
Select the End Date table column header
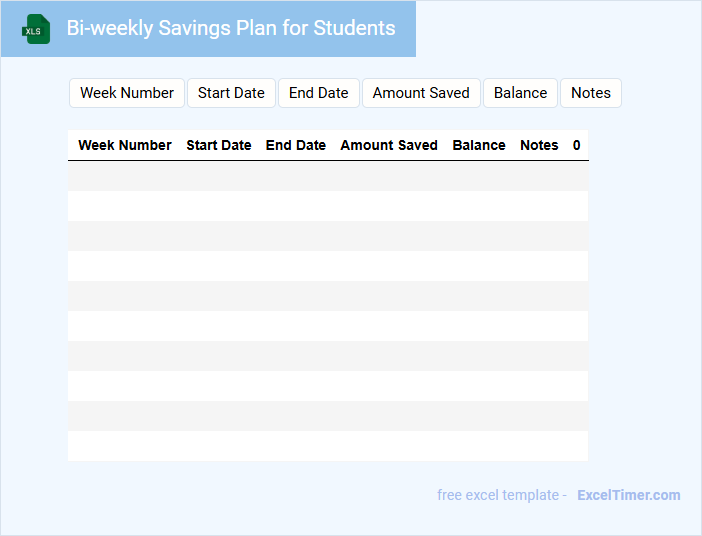(296, 145)
